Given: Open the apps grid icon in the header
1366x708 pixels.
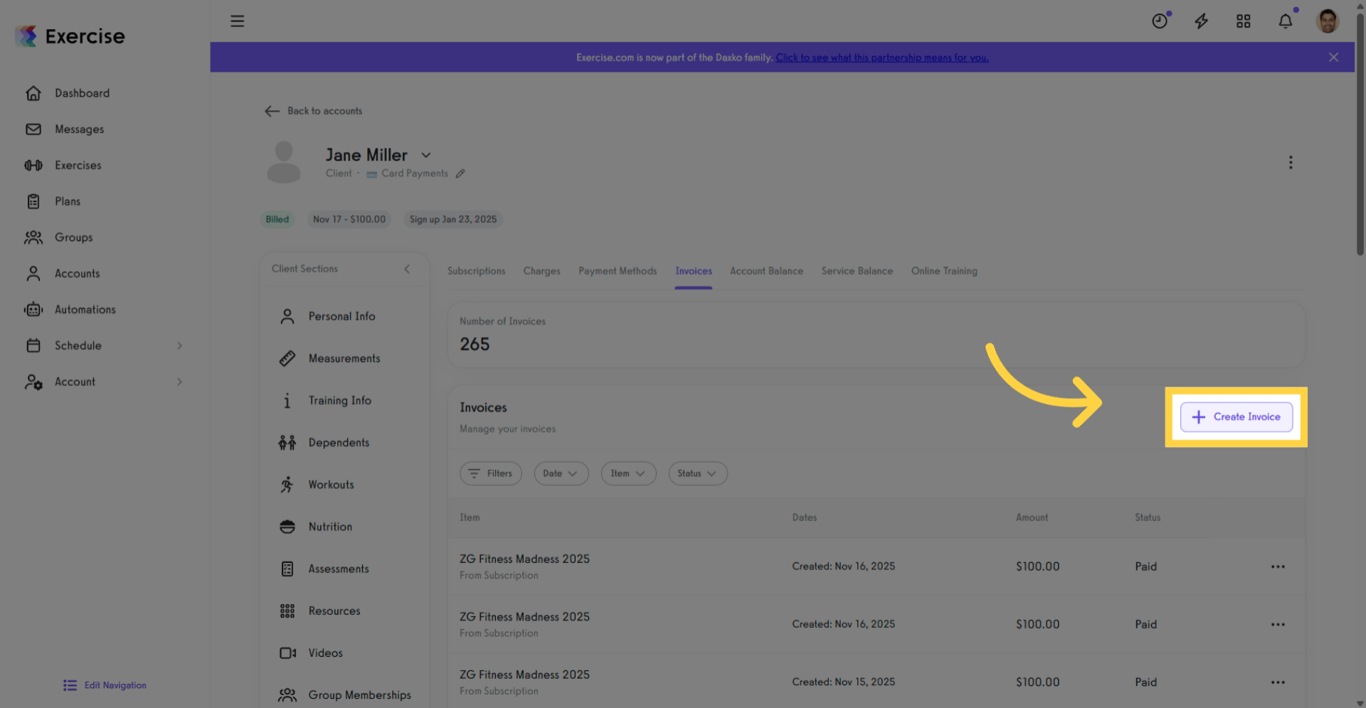Looking at the screenshot, I should pyautogui.click(x=1243, y=20).
